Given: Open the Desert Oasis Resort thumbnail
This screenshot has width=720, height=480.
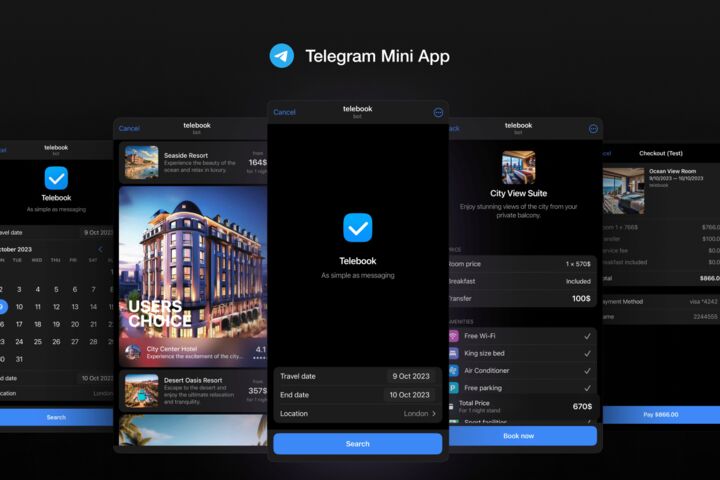Looking at the screenshot, I should pos(141,390).
